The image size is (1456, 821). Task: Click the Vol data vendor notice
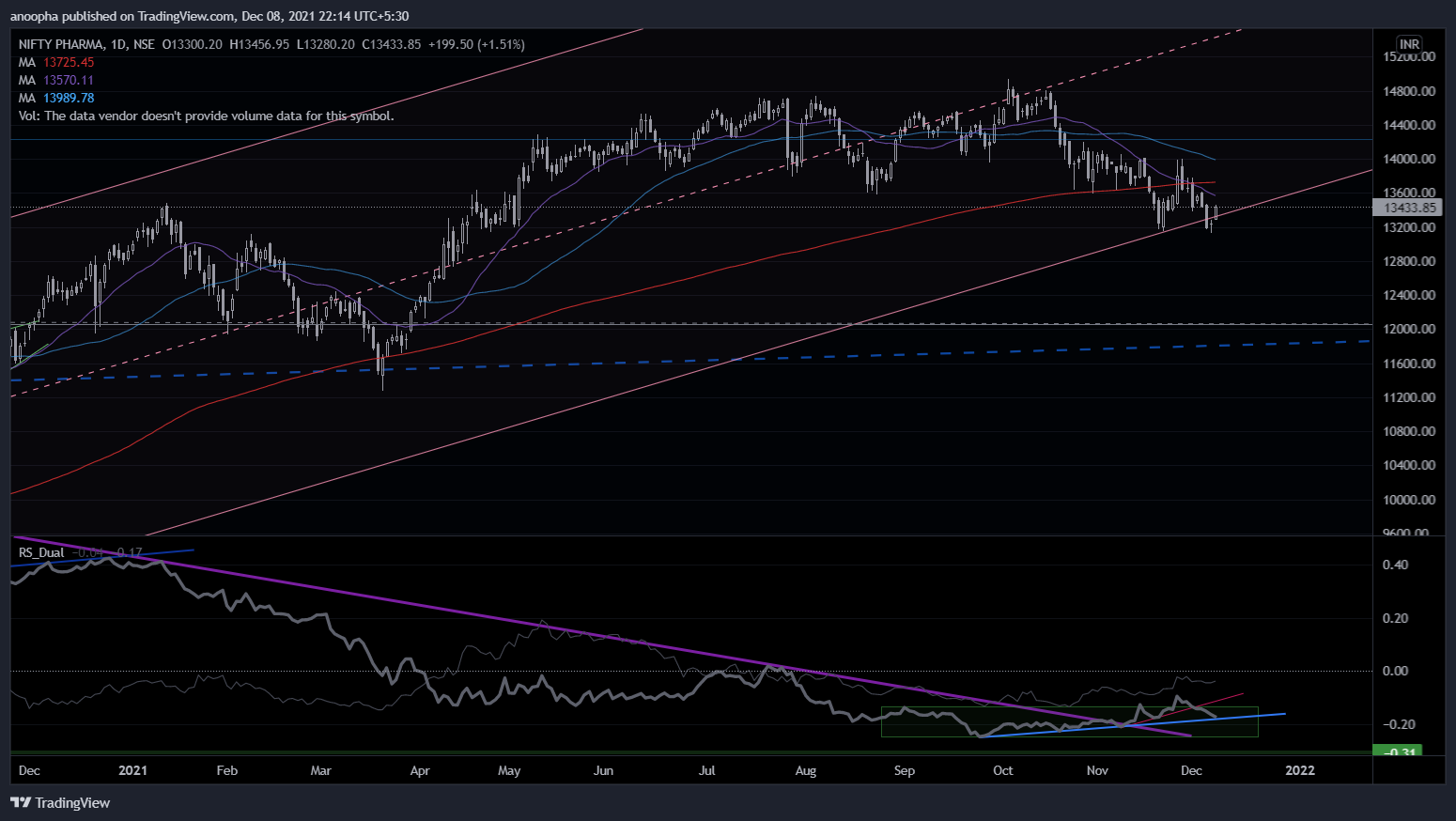[207, 116]
